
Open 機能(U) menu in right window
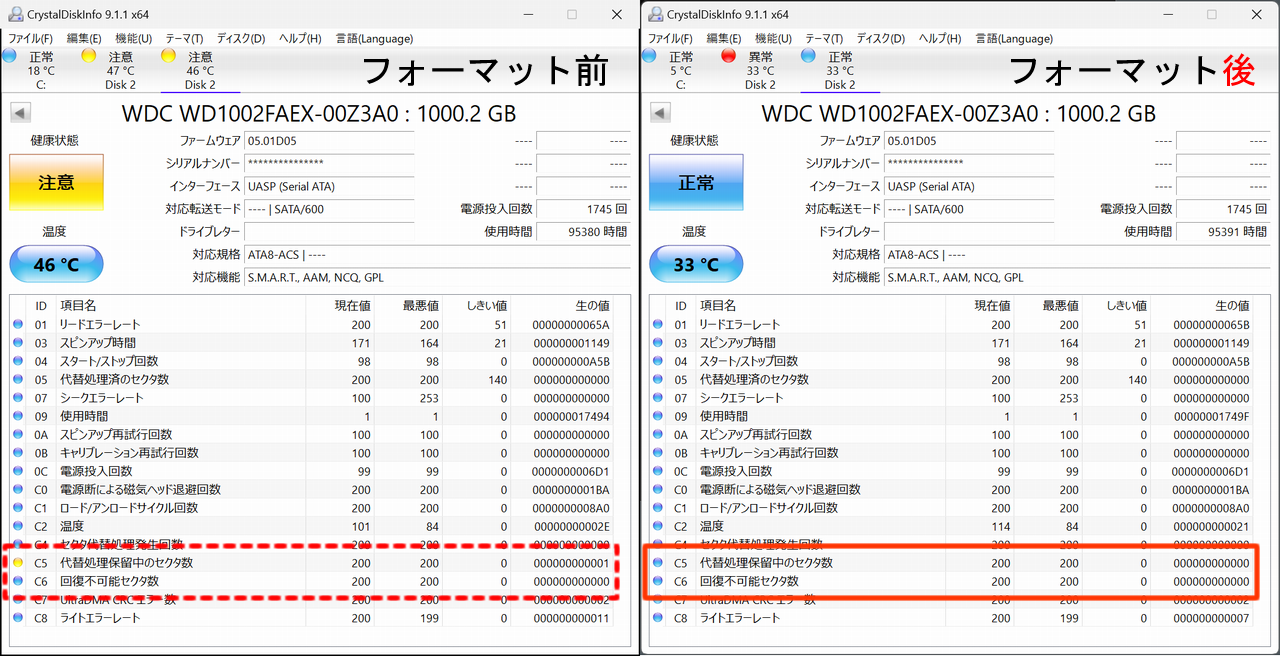coord(773,38)
